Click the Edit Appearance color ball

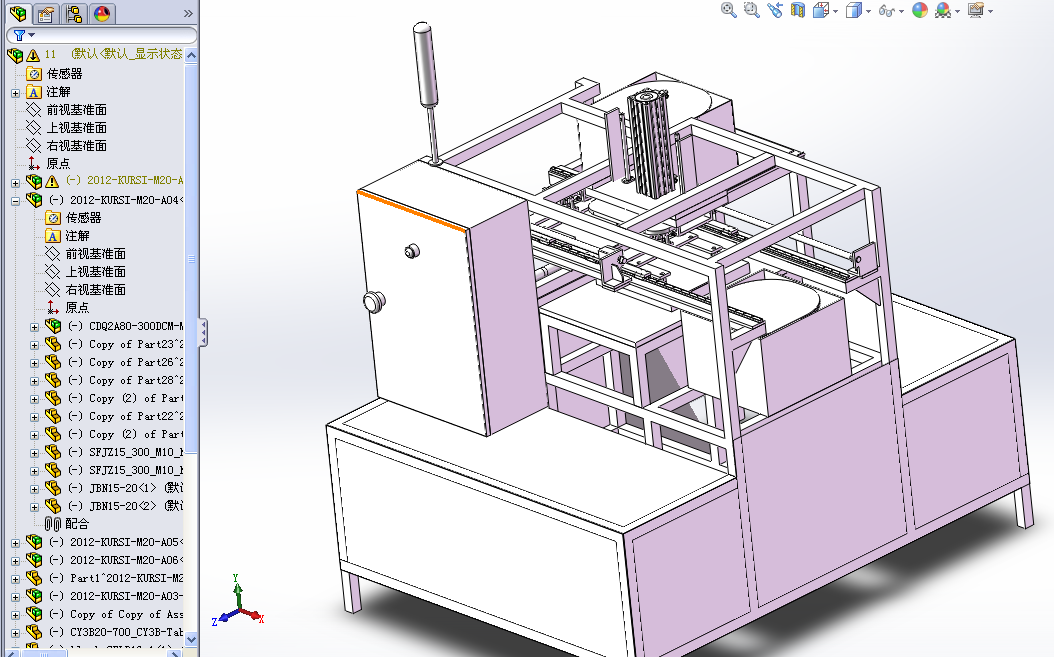pyautogui.click(x=920, y=10)
